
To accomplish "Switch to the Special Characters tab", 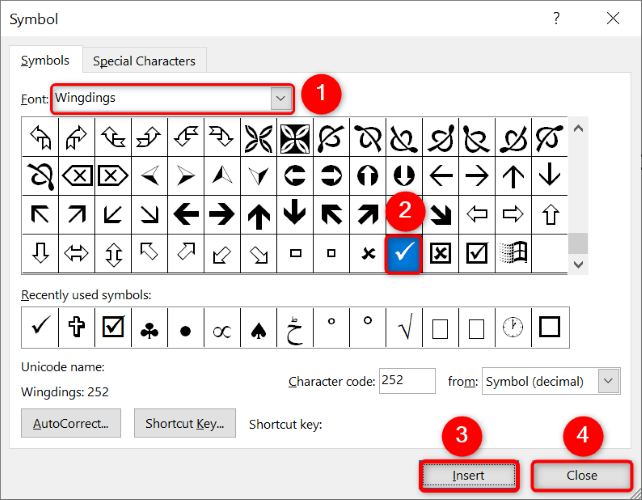I will 144,61.
